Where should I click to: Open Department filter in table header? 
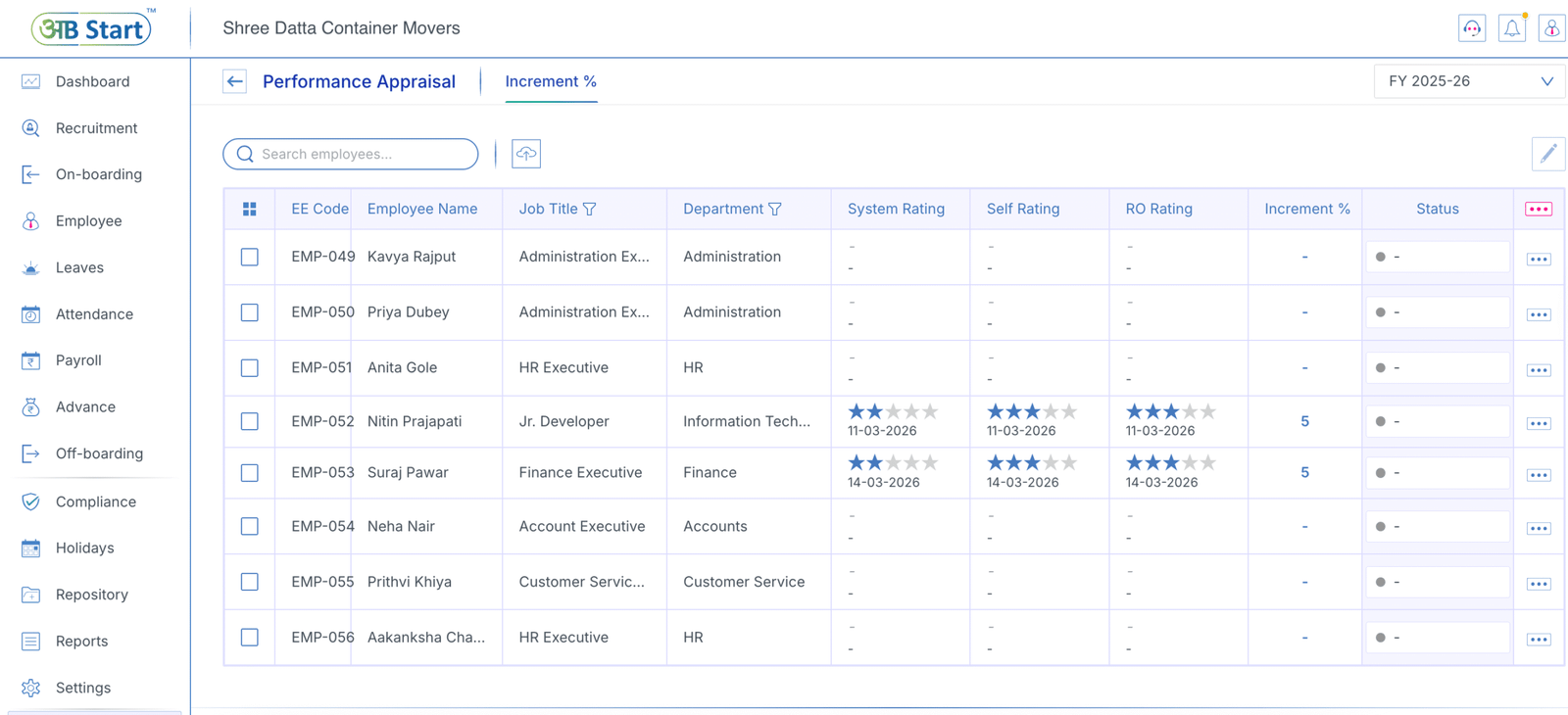(x=775, y=209)
